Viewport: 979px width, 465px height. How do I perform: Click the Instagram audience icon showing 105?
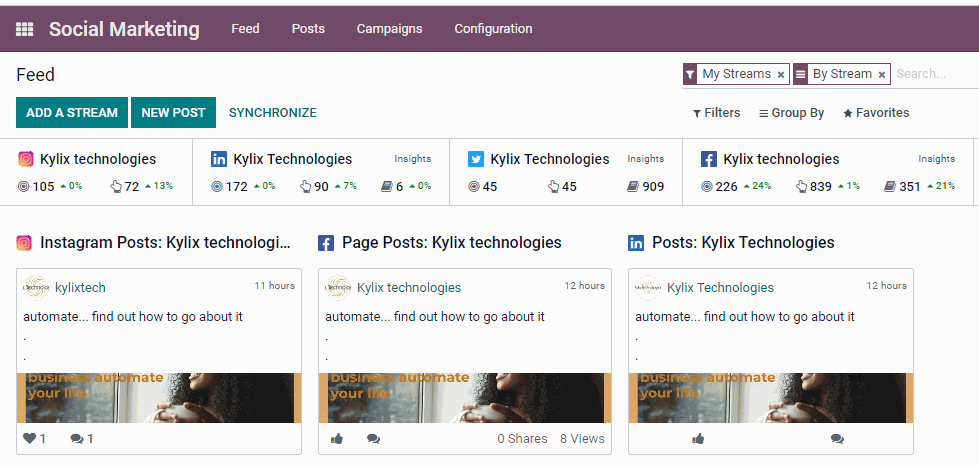(24, 186)
